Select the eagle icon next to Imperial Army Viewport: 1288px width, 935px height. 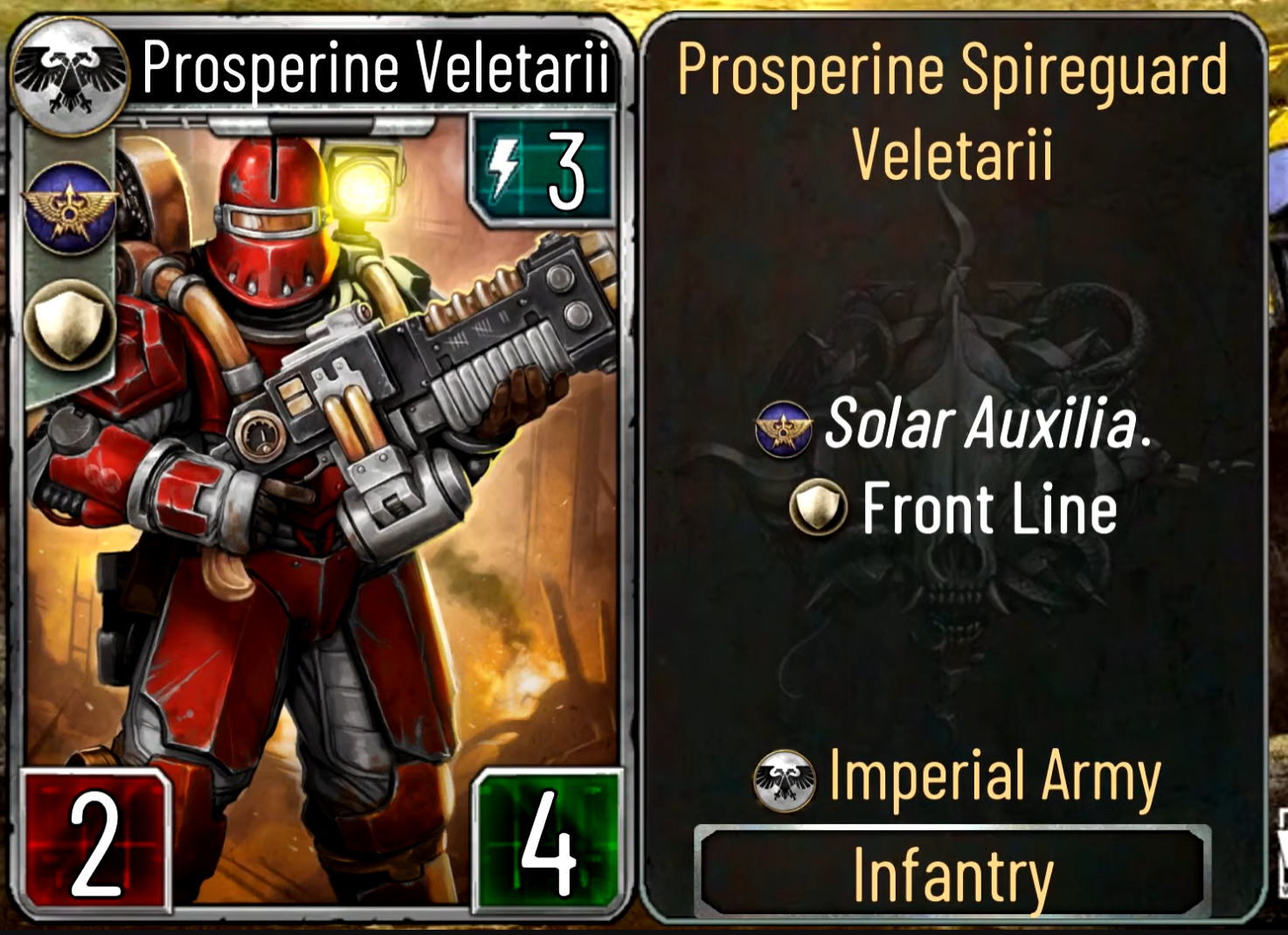[784, 780]
